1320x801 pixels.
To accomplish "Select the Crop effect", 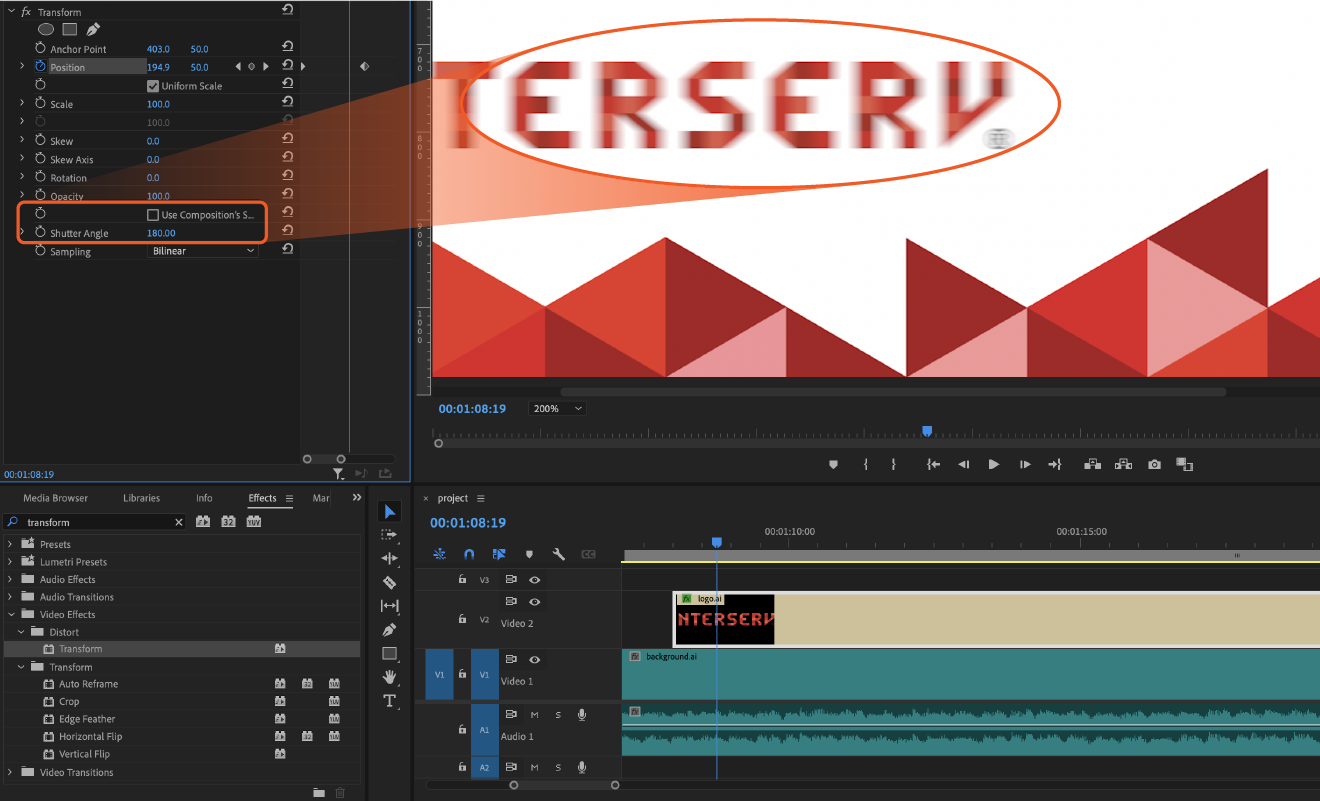I will (x=69, y=702).
